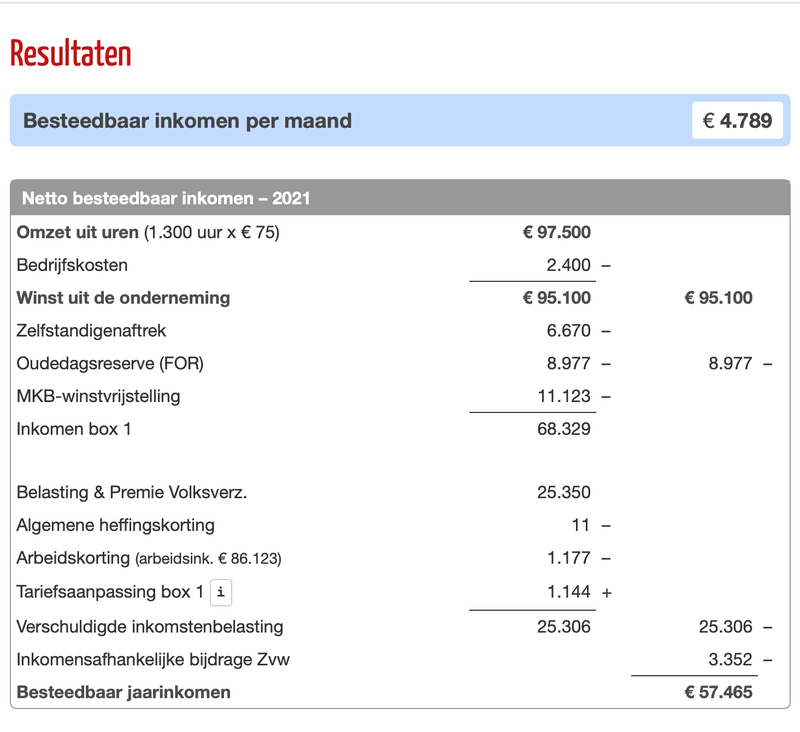800x732 pixels.
Task: Select the 11 heffingskorting value
Action: coord(581,525)
